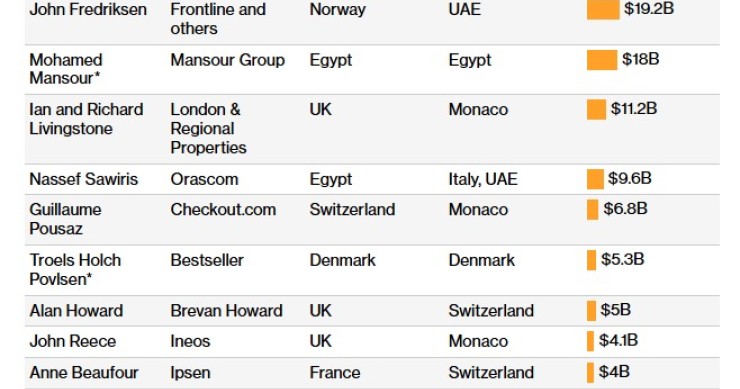This screenshot has height=389, width=740.
Task: Click the Orascom company cell
Action: tap(204, 179)
